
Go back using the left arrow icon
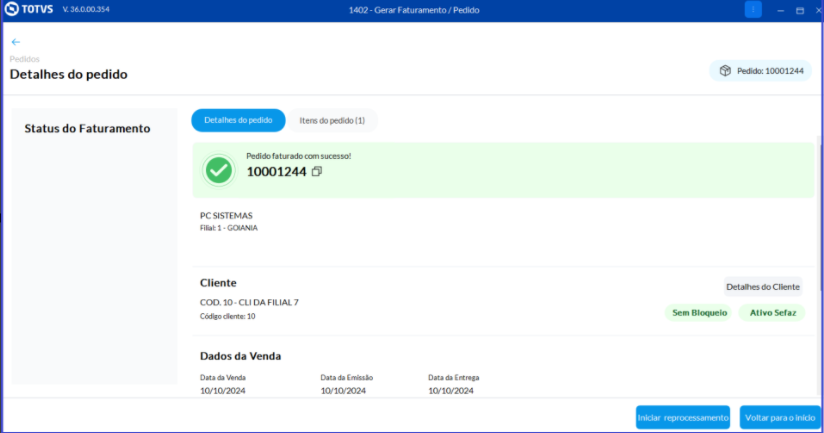pyautogui.click(x=16, y=42)
